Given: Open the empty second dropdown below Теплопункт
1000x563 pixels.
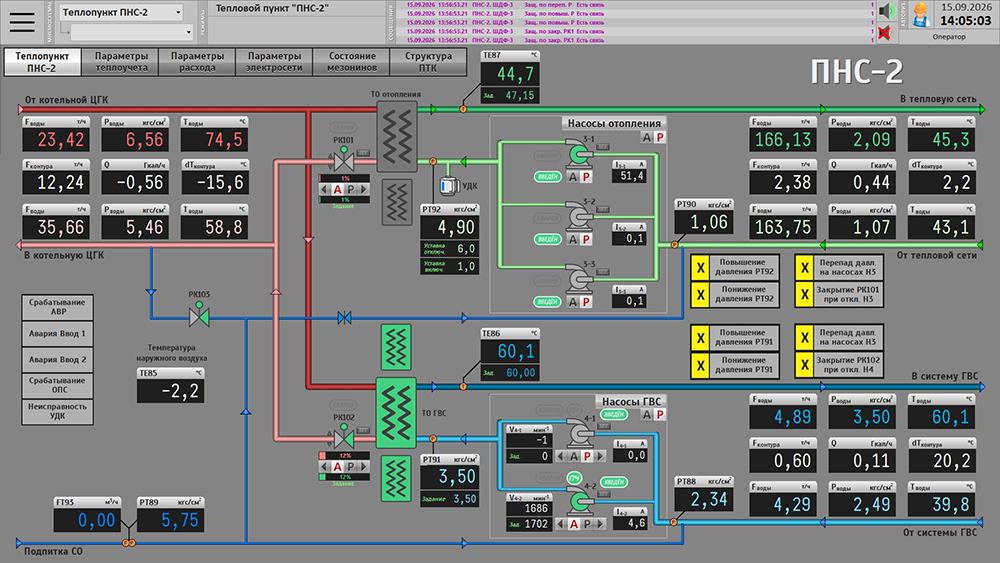Looking at the screenshot, I should [131, 32].
